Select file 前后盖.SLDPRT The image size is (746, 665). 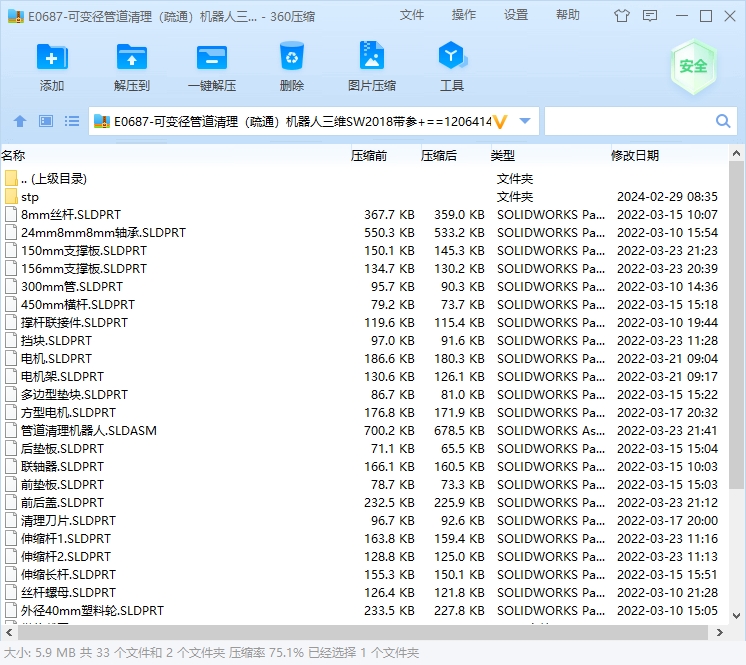coord(62,503)
